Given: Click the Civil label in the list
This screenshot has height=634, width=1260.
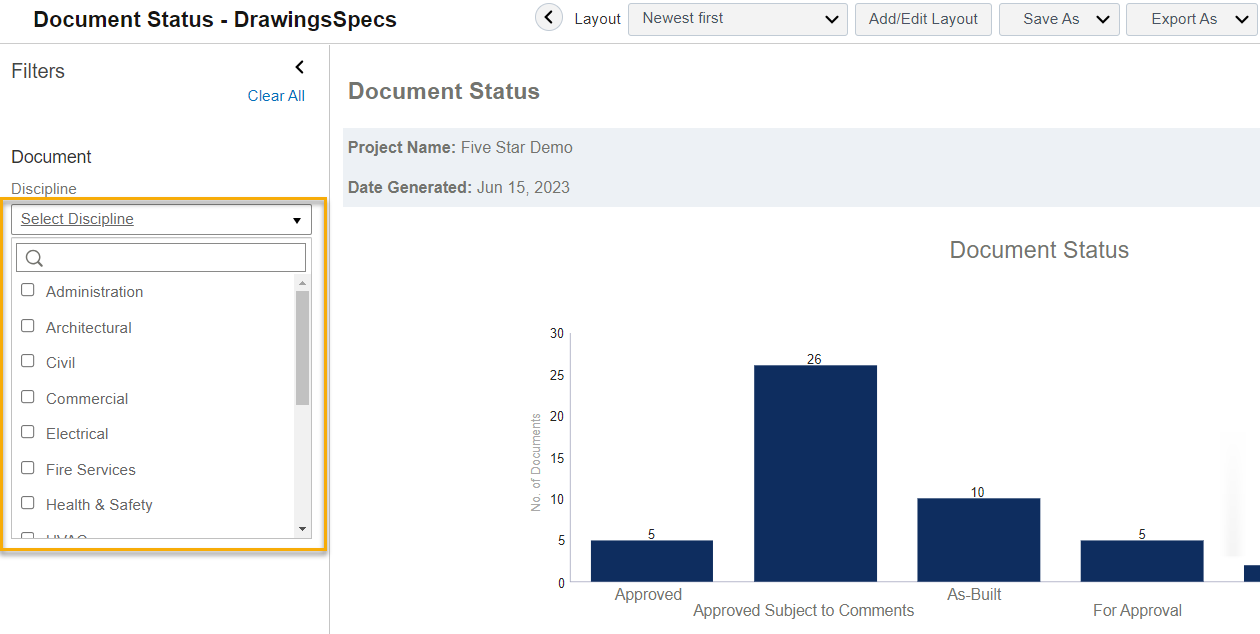Looking at the screenshot, I should (60, 363).
